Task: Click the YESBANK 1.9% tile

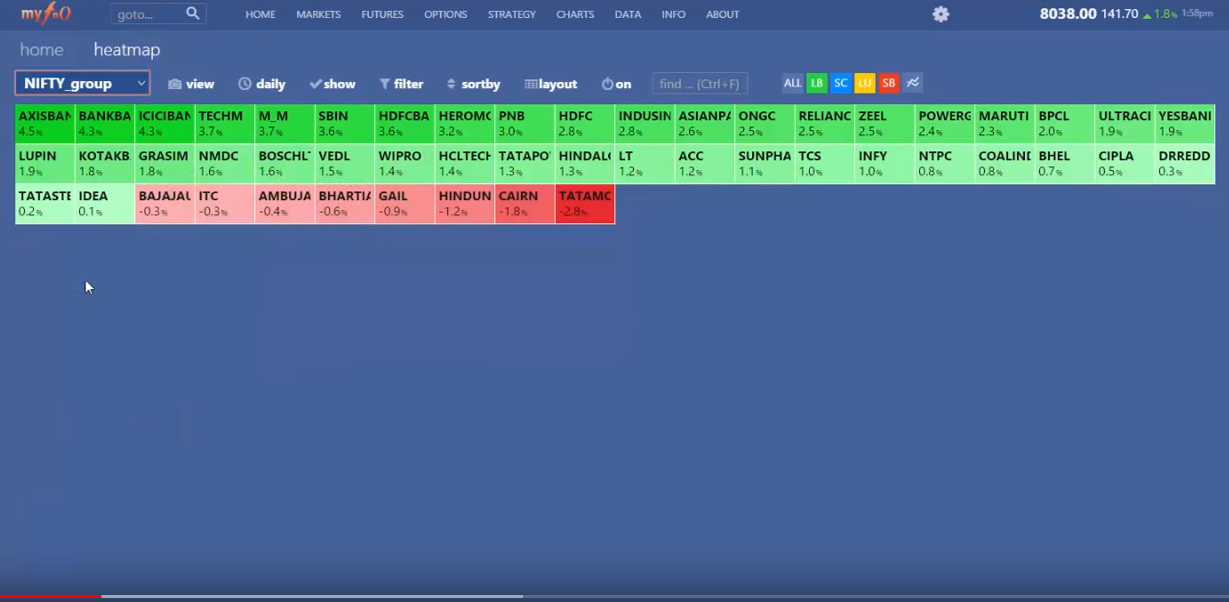Action: [x=1185, y=124]
